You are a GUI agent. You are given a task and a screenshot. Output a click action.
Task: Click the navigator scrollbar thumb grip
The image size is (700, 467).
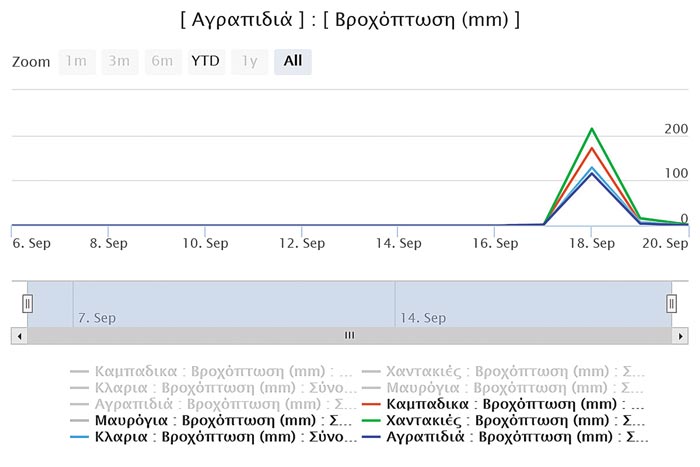point(350,336)
